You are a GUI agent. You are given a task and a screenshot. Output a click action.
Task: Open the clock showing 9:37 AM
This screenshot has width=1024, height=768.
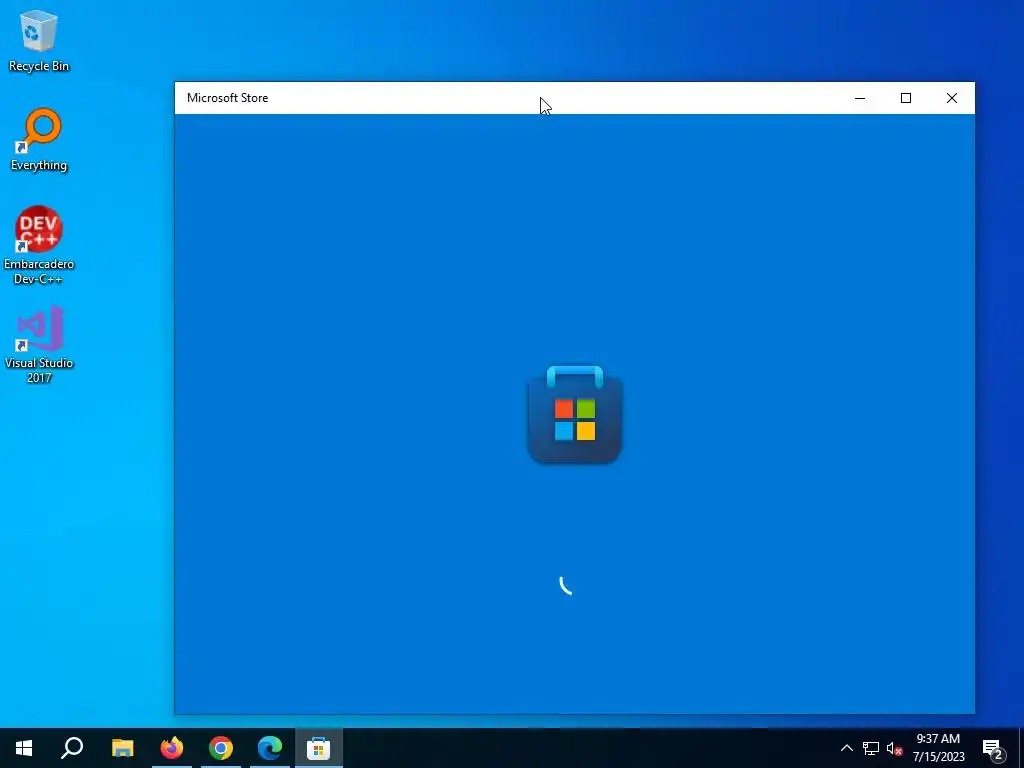[938, 748]
